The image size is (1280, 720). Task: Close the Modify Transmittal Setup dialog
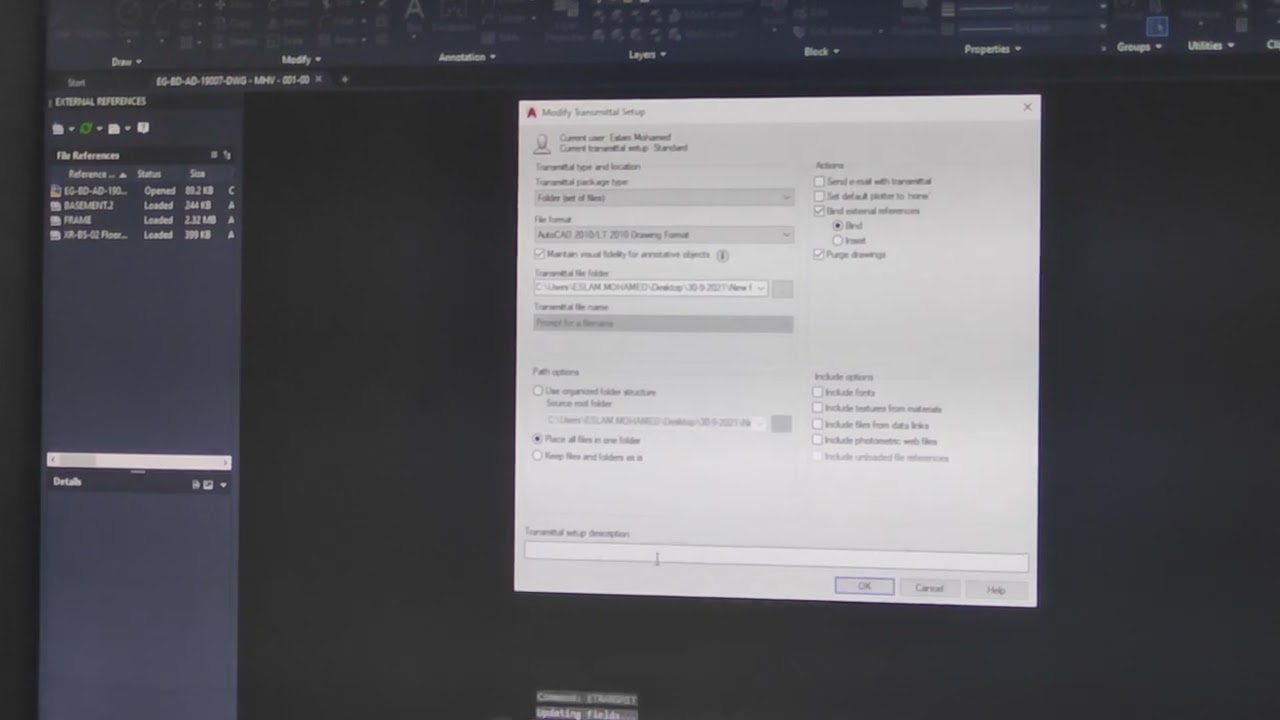coord(1027,107)
